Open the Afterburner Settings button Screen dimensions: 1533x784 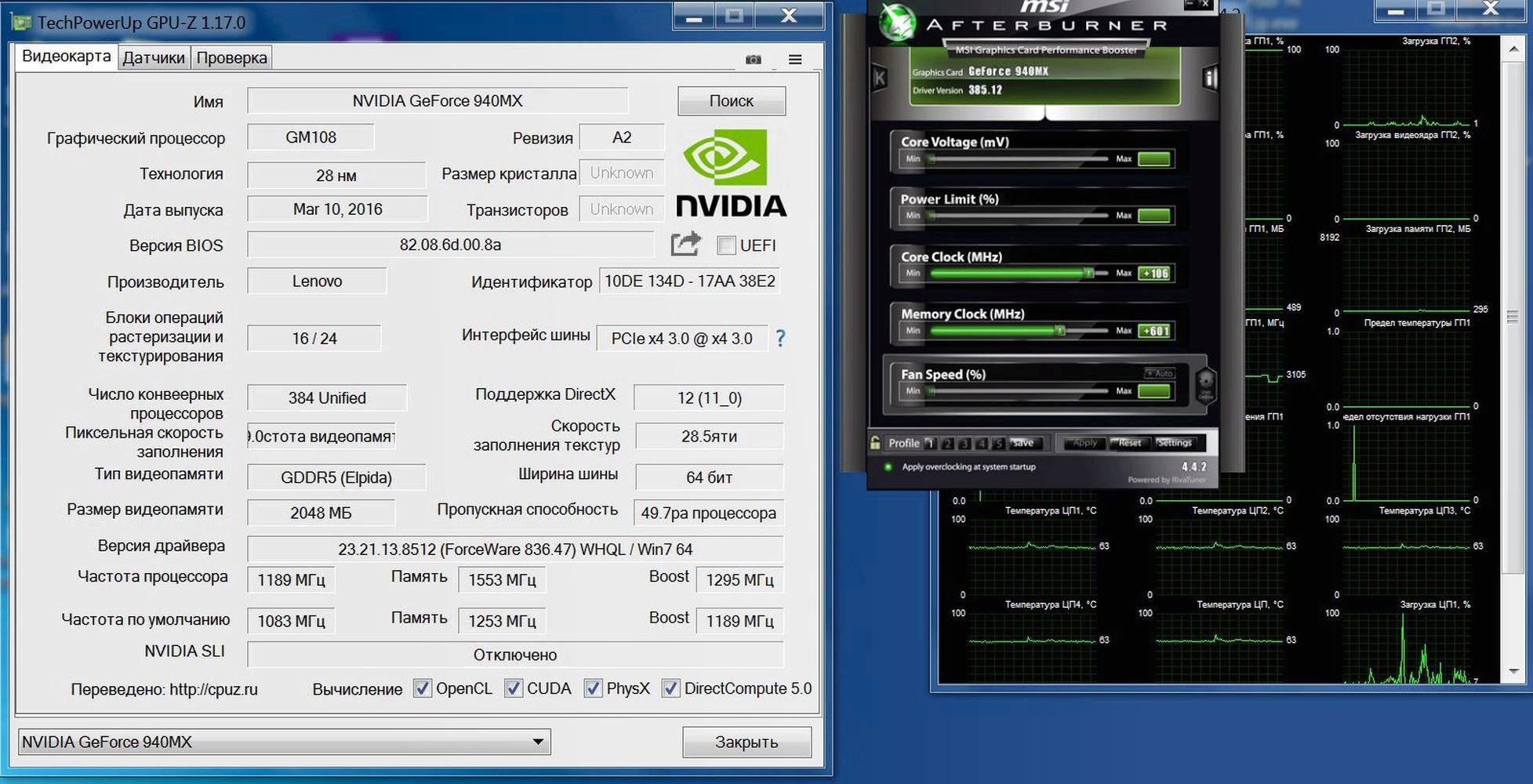tap(1174, 443)
